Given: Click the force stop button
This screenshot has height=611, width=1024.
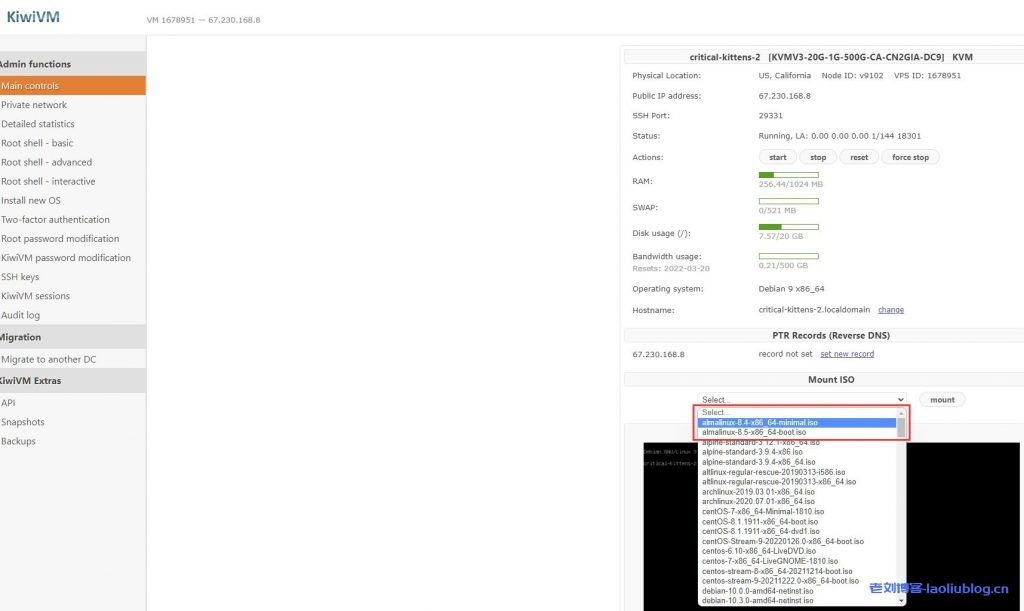Looking at the screenshot, I should [910, 157].
